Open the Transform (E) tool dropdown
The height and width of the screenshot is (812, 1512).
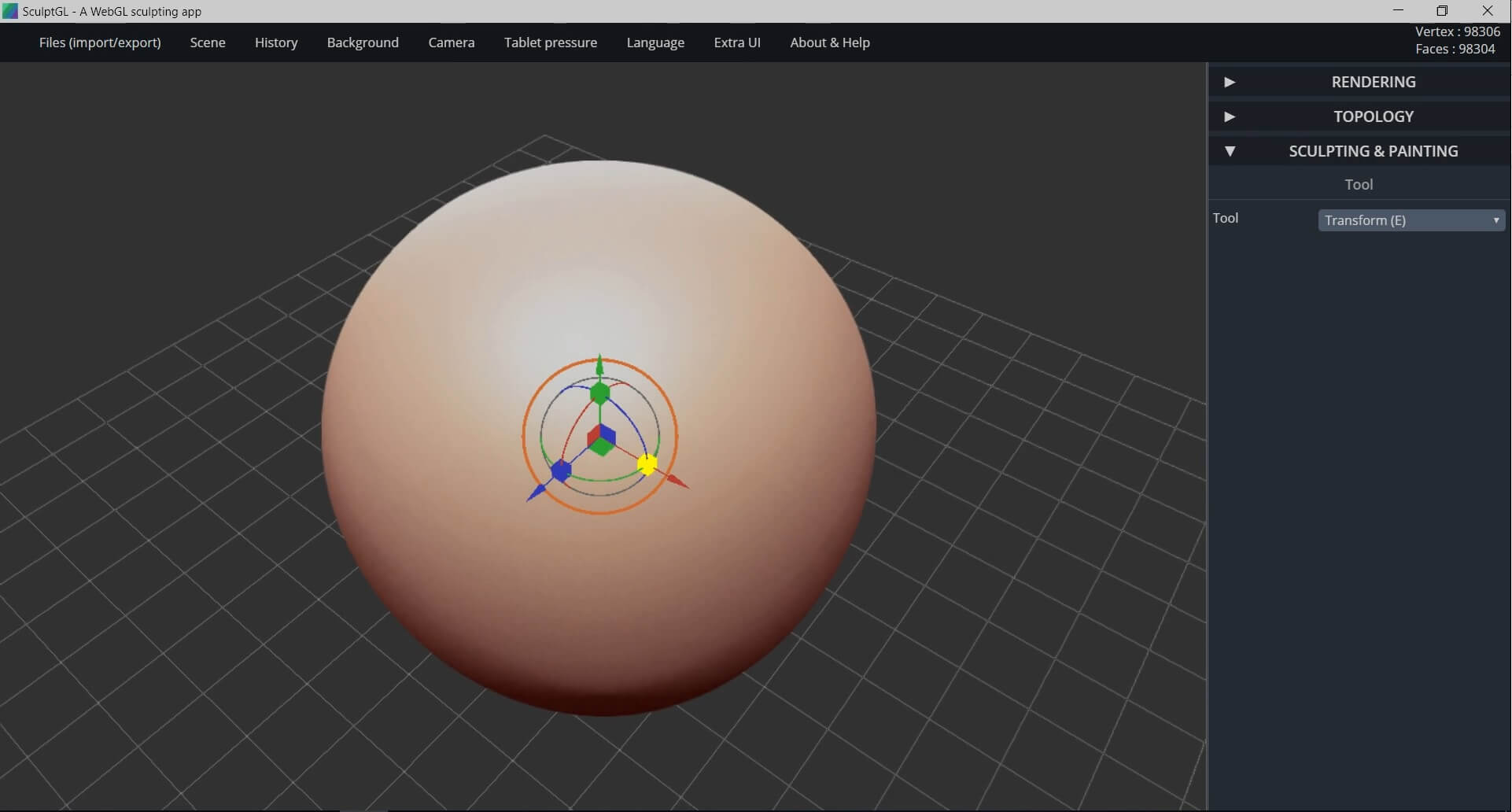(1411, 220)
